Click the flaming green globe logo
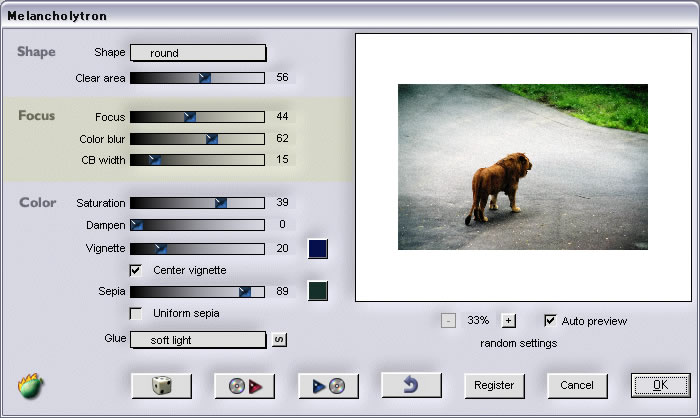The image size is (700, 418). [30, 386]
